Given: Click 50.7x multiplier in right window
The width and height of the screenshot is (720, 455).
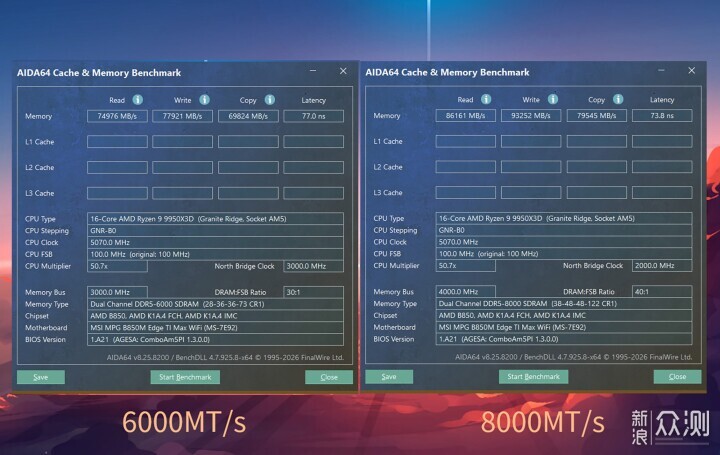Looking at the screenshot, I should (466, 266).
